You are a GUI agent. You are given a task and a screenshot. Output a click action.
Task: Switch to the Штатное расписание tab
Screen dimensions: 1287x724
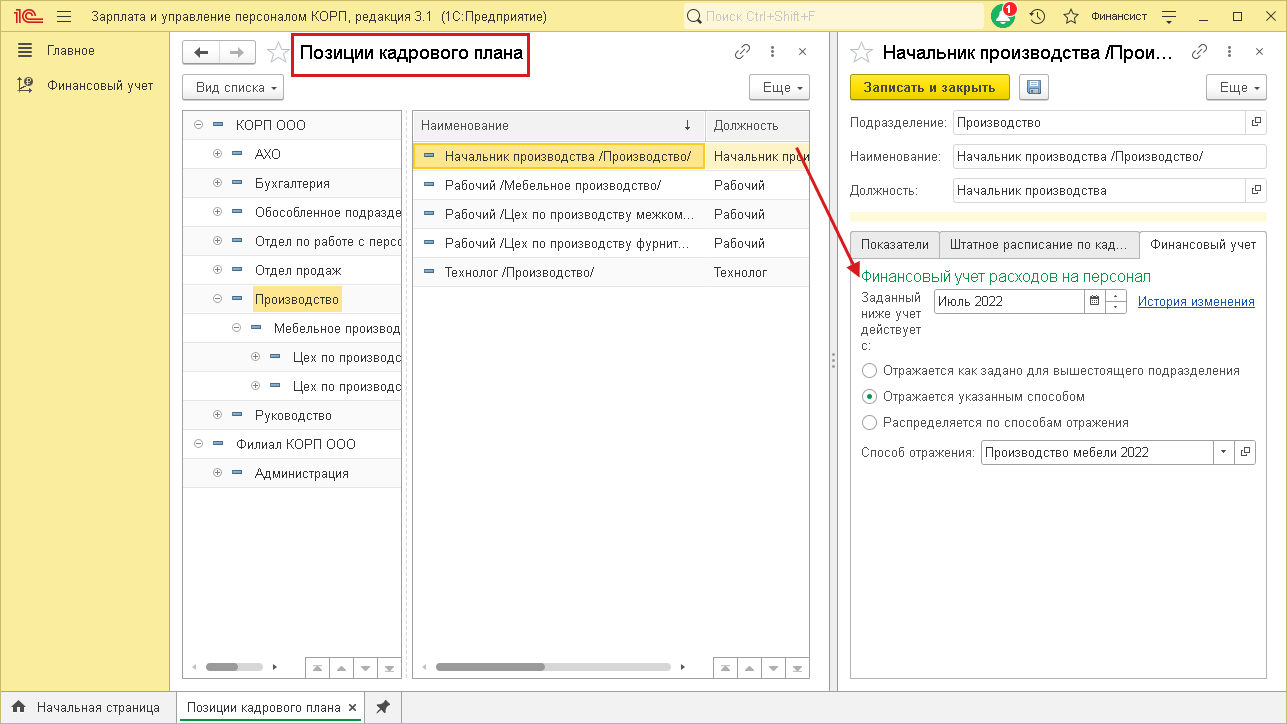tap(1039, 244)
